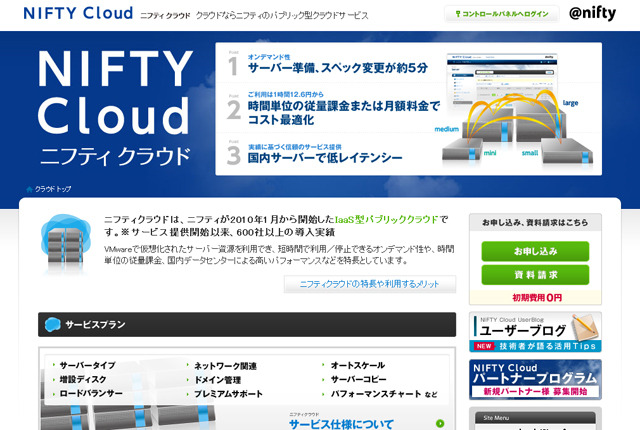The image size is (640, 430).
Task: Click the 初期費用0円 text
Action: pos(537,298)
